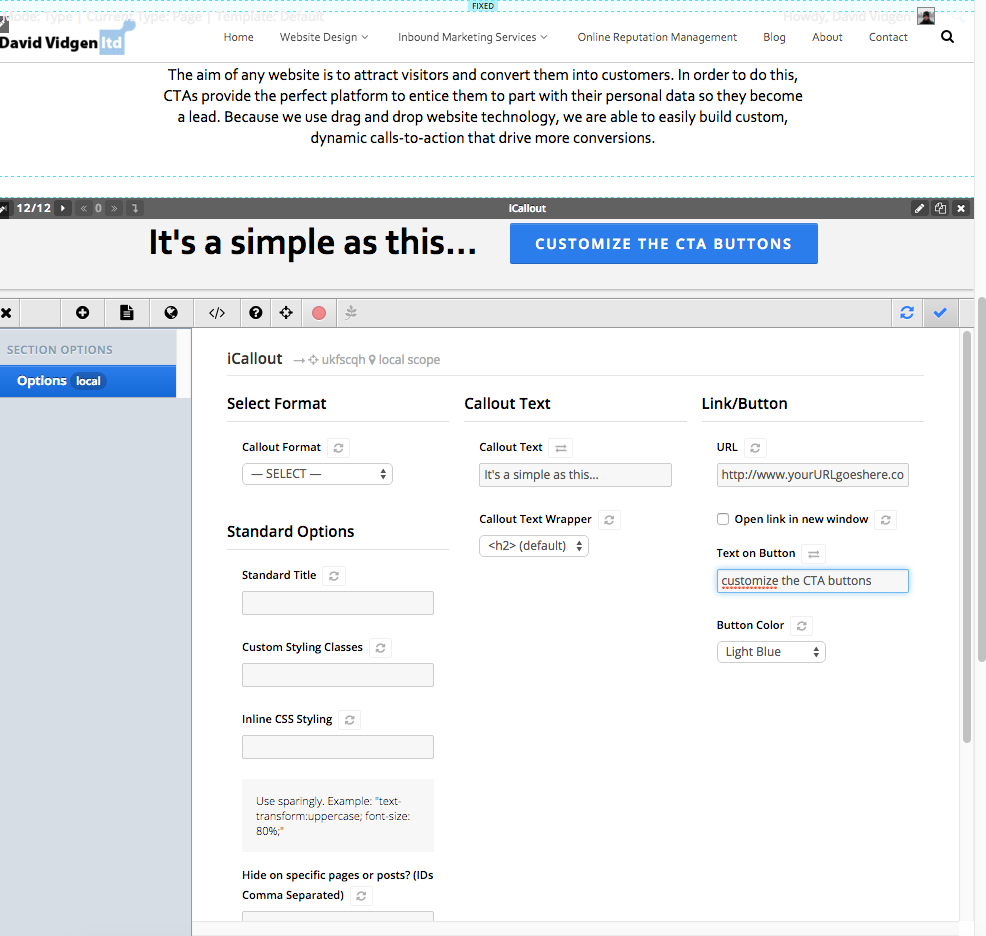This screenshot has height=936, width=986.
Task: Click the plus add-section toolbar icon
Action: pyautogui.click(x=82, y=313)
